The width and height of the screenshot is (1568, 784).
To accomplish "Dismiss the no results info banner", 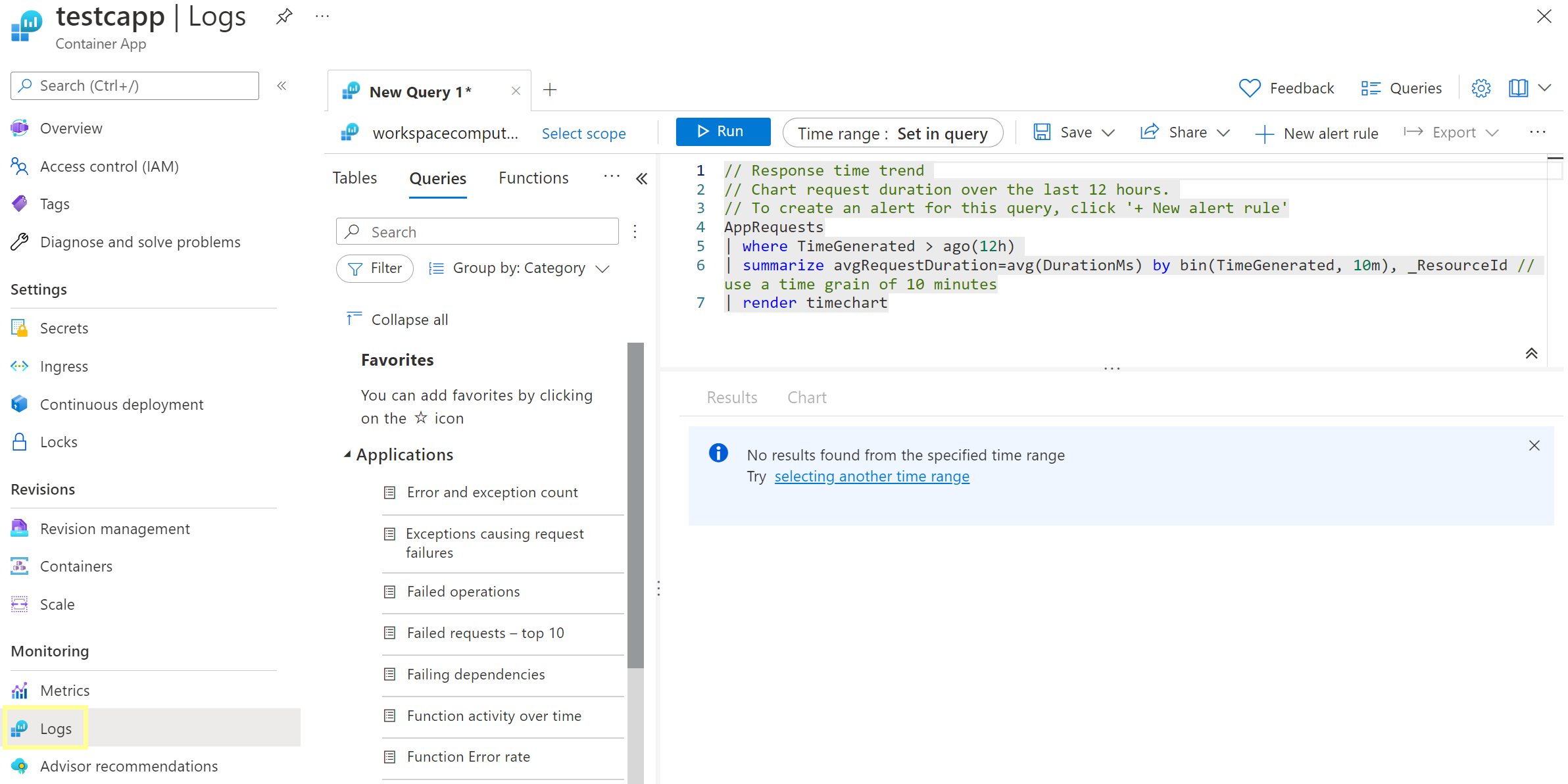I will tap(1534, 445).
